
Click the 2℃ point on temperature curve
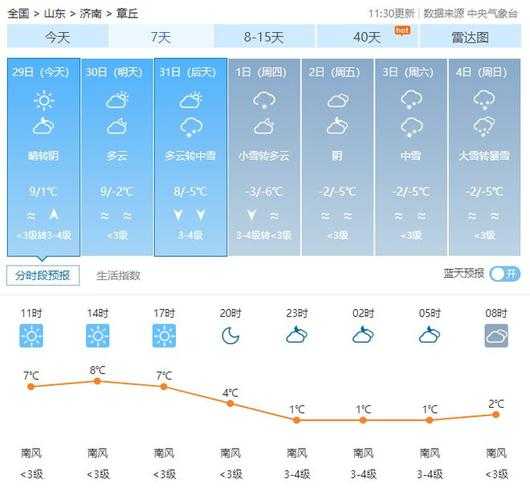tap(496, 414)
